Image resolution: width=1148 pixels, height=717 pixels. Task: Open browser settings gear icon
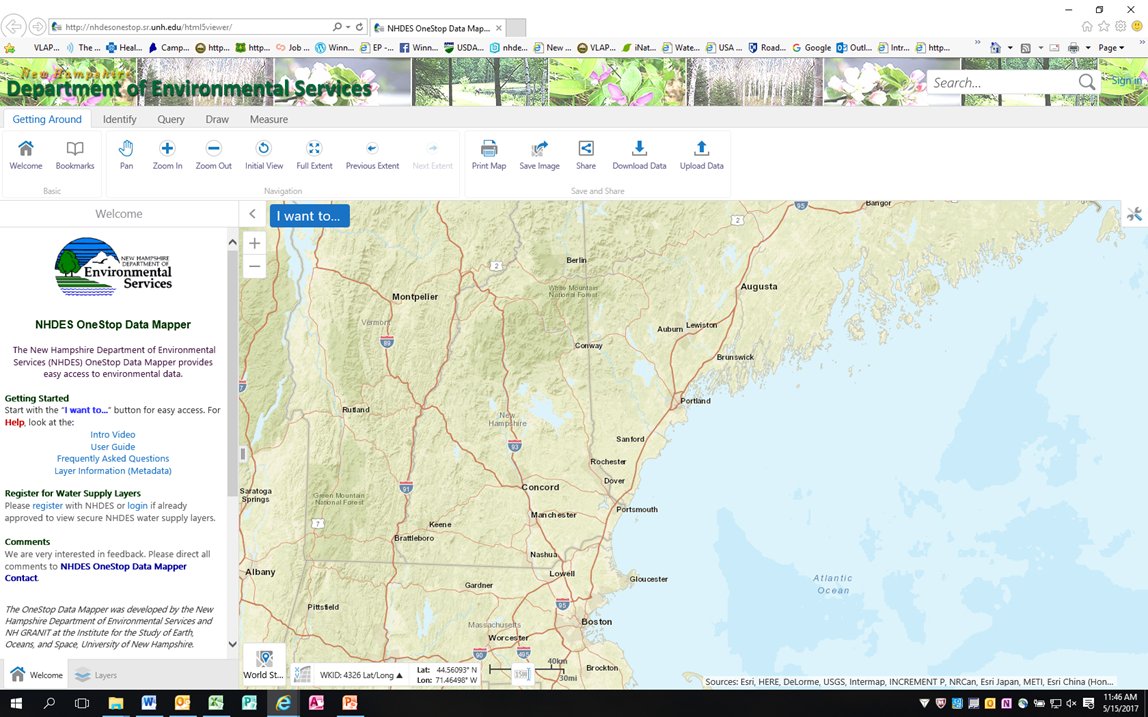[x=1120, y=26]
